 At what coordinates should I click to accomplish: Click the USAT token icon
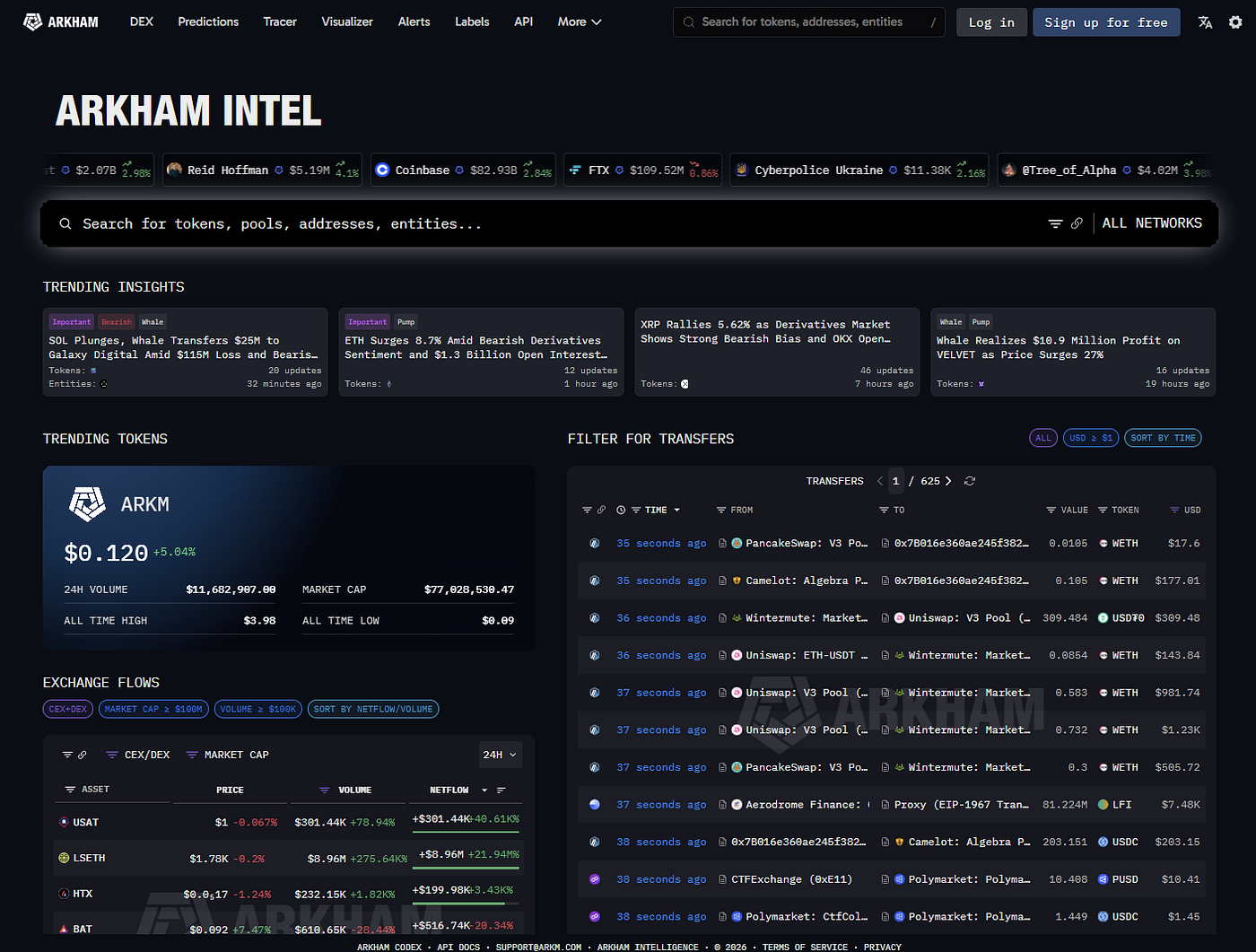pyautogui.click(x=64, y=822)
